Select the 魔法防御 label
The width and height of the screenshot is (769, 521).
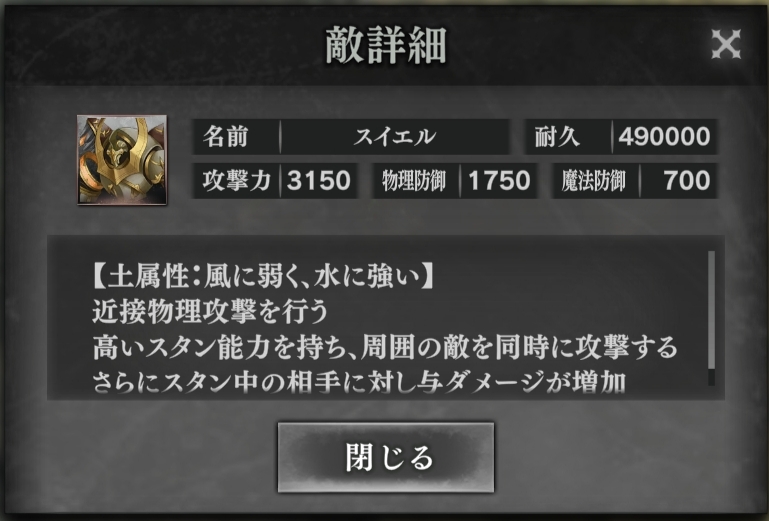click(x=594, y=181)
